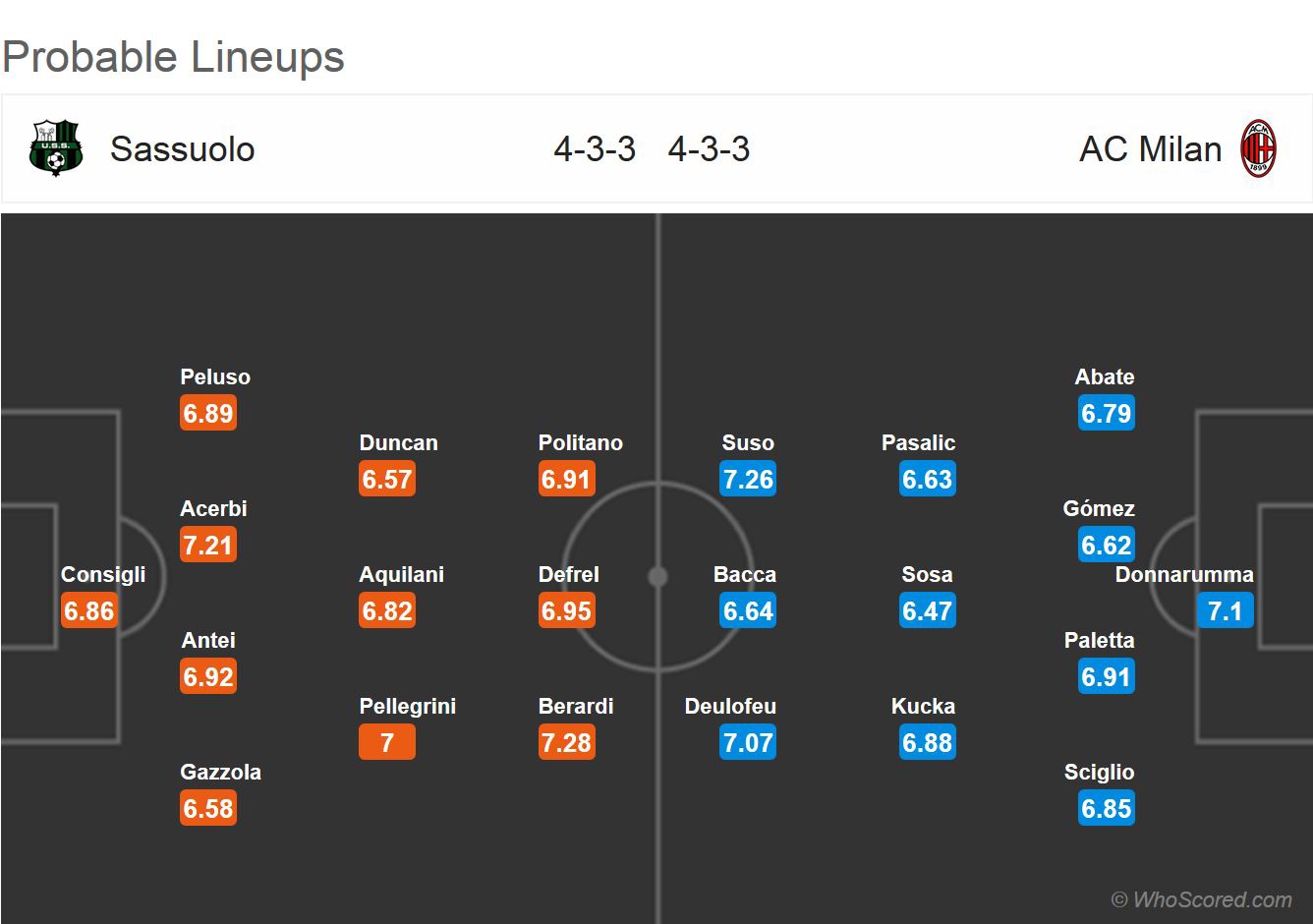
Task: Open the Sassuolo team name link
Action: [x=183, y=149]
